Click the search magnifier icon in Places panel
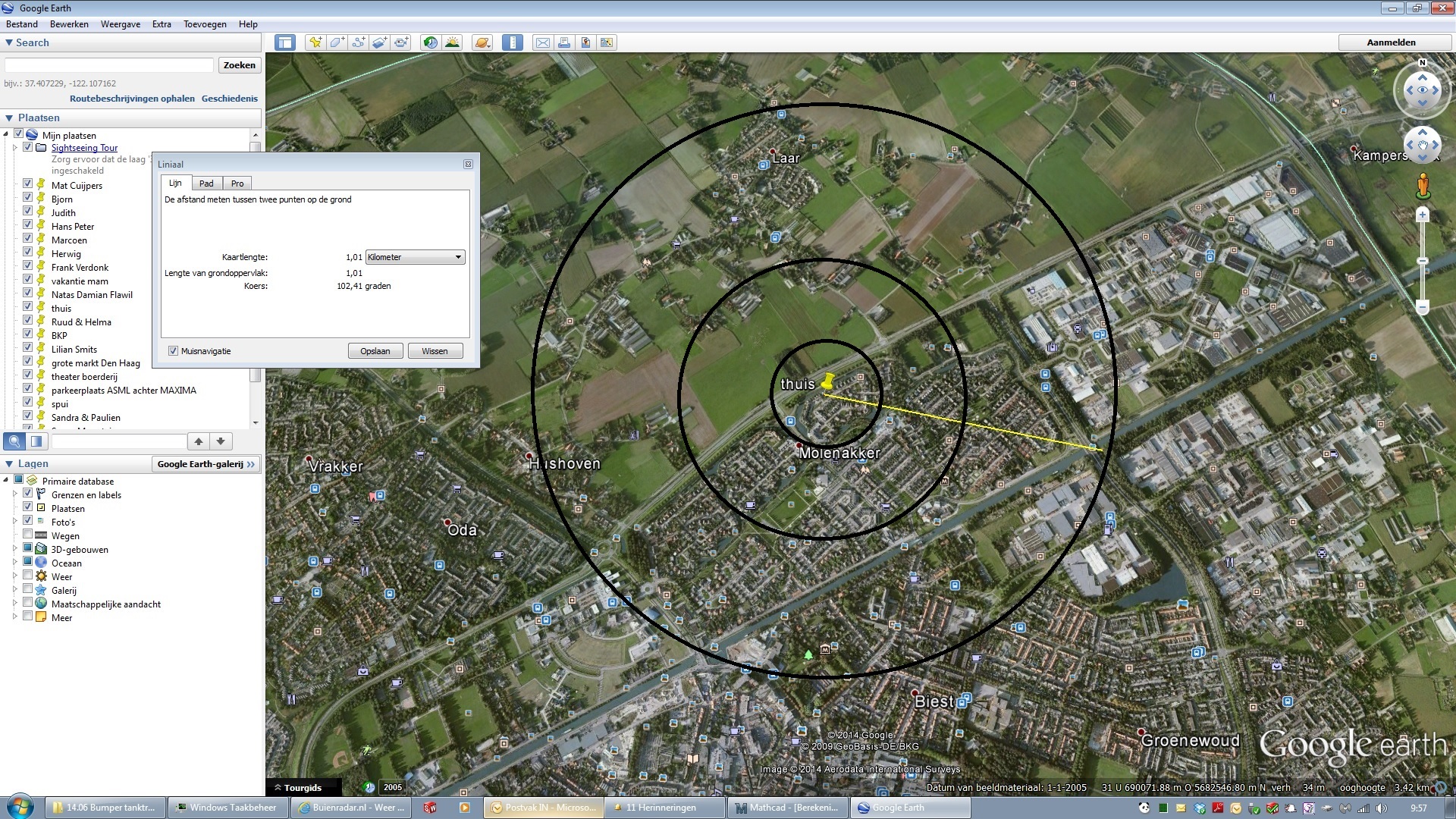Image resolution: width=1456 pixels, height=819 pixels. 14,441
